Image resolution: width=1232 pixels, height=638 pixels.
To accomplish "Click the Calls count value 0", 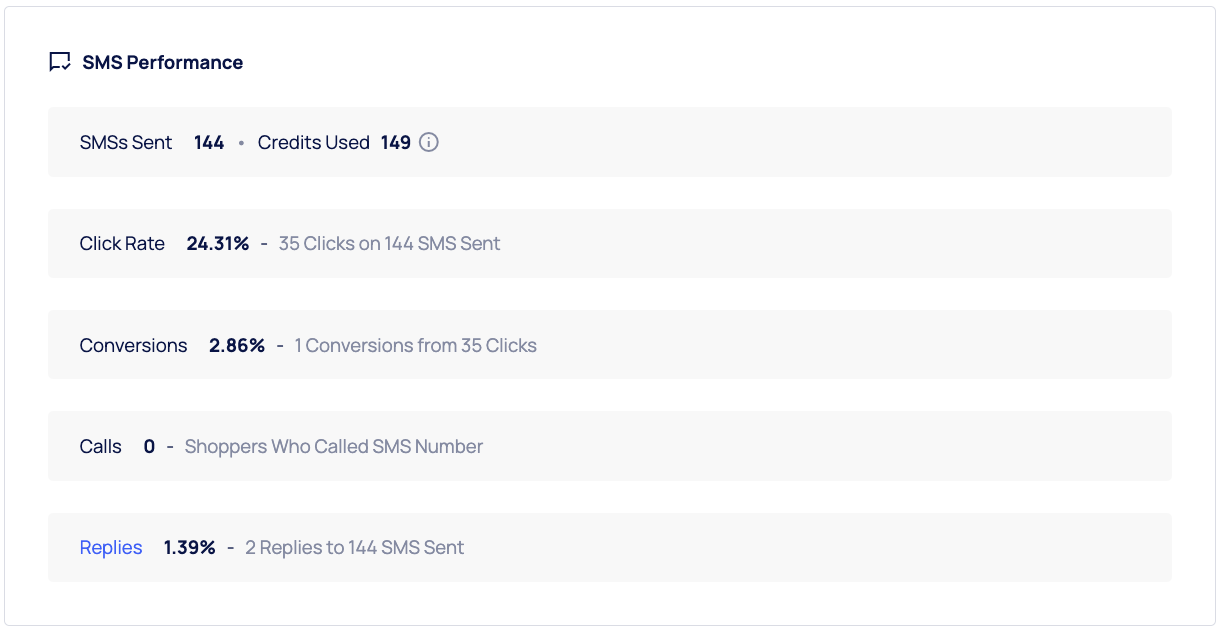I will [149, 446].
